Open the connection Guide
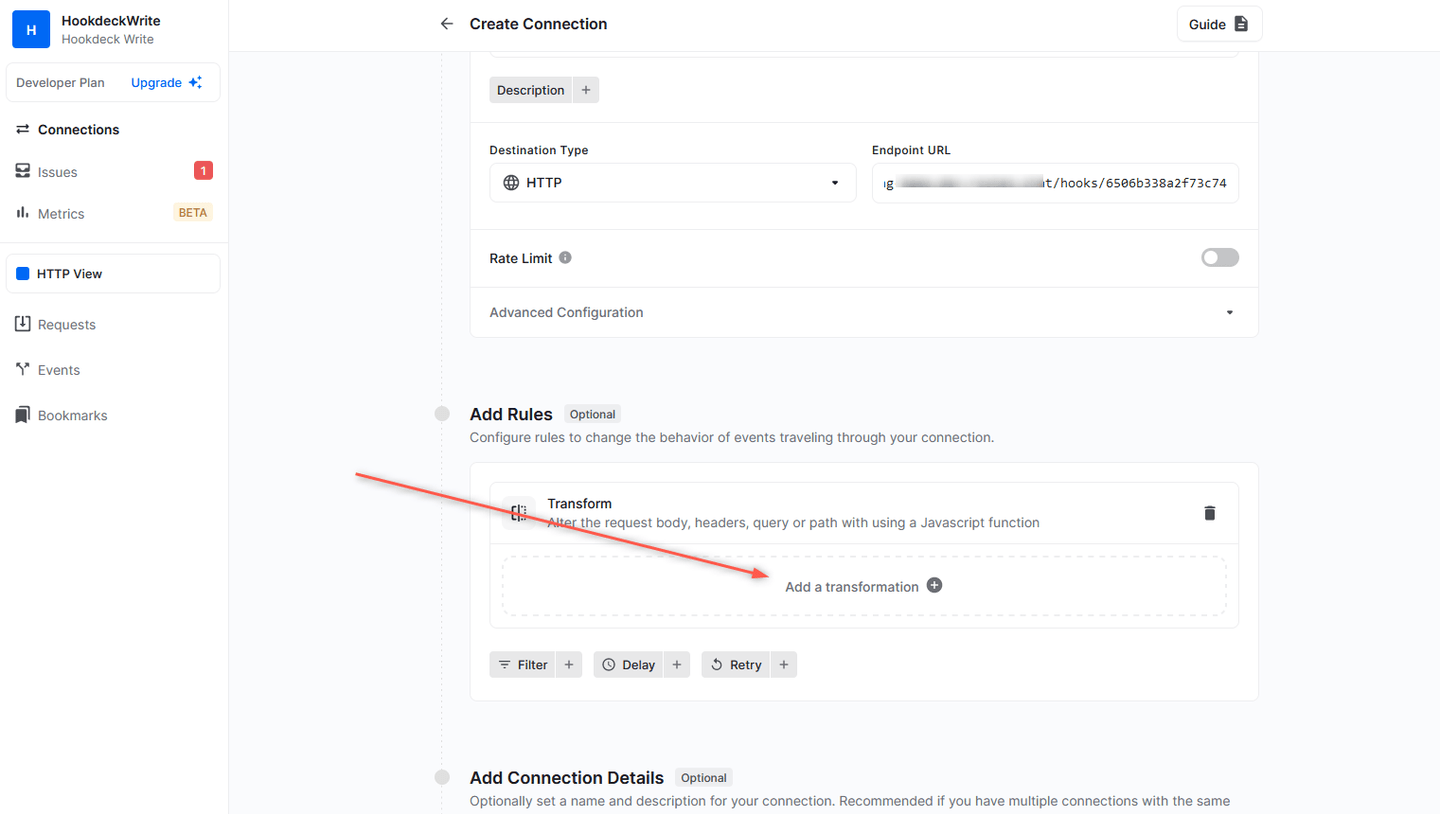 [1219, 23]
